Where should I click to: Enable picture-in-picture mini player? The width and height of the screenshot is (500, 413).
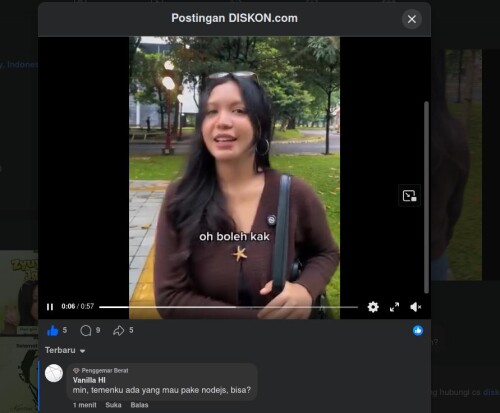410,196
